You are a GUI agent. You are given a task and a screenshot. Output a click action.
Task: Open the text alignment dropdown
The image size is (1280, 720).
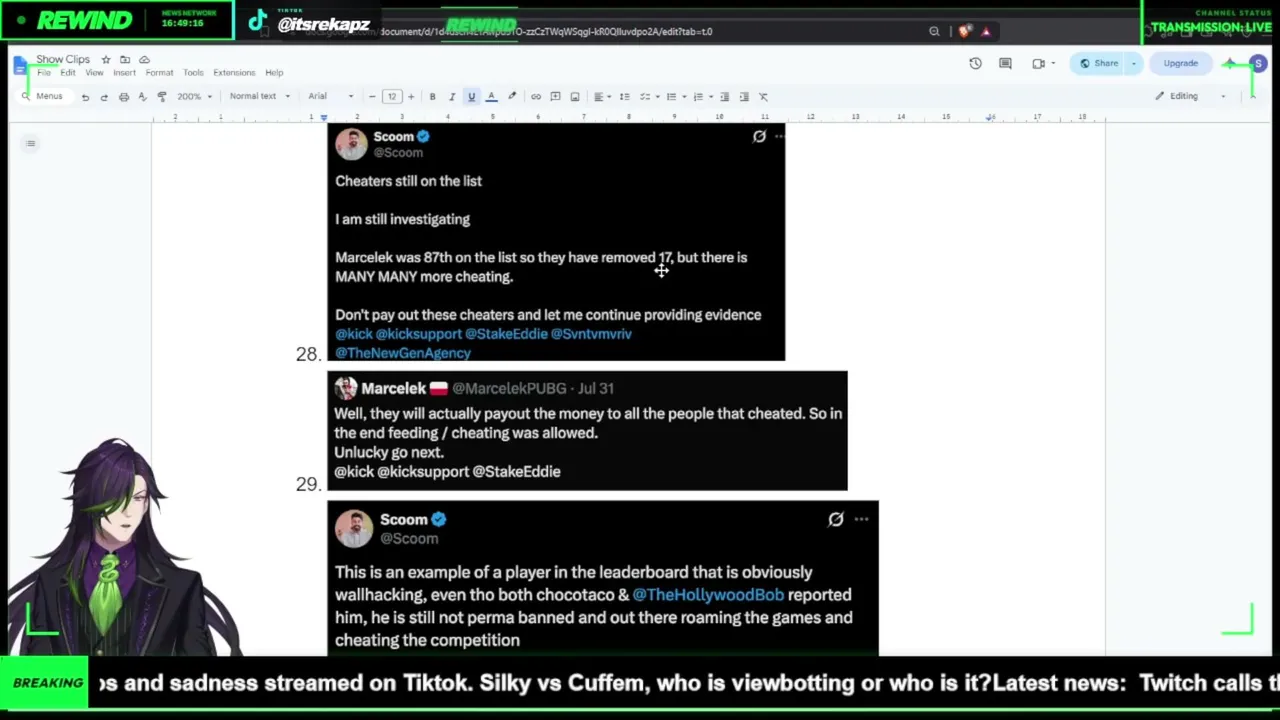click(602, 97)
